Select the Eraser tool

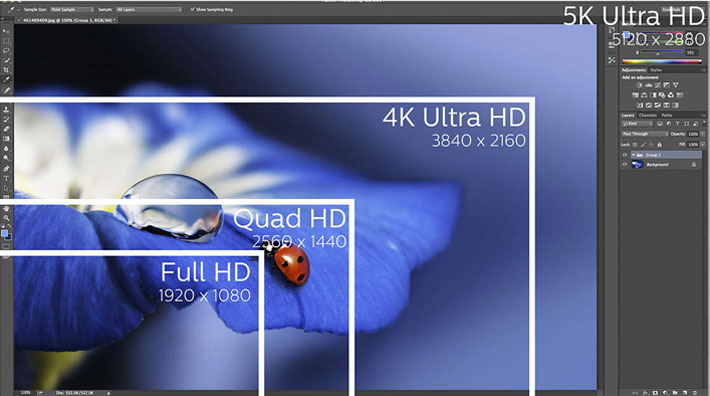coord(6,129)
